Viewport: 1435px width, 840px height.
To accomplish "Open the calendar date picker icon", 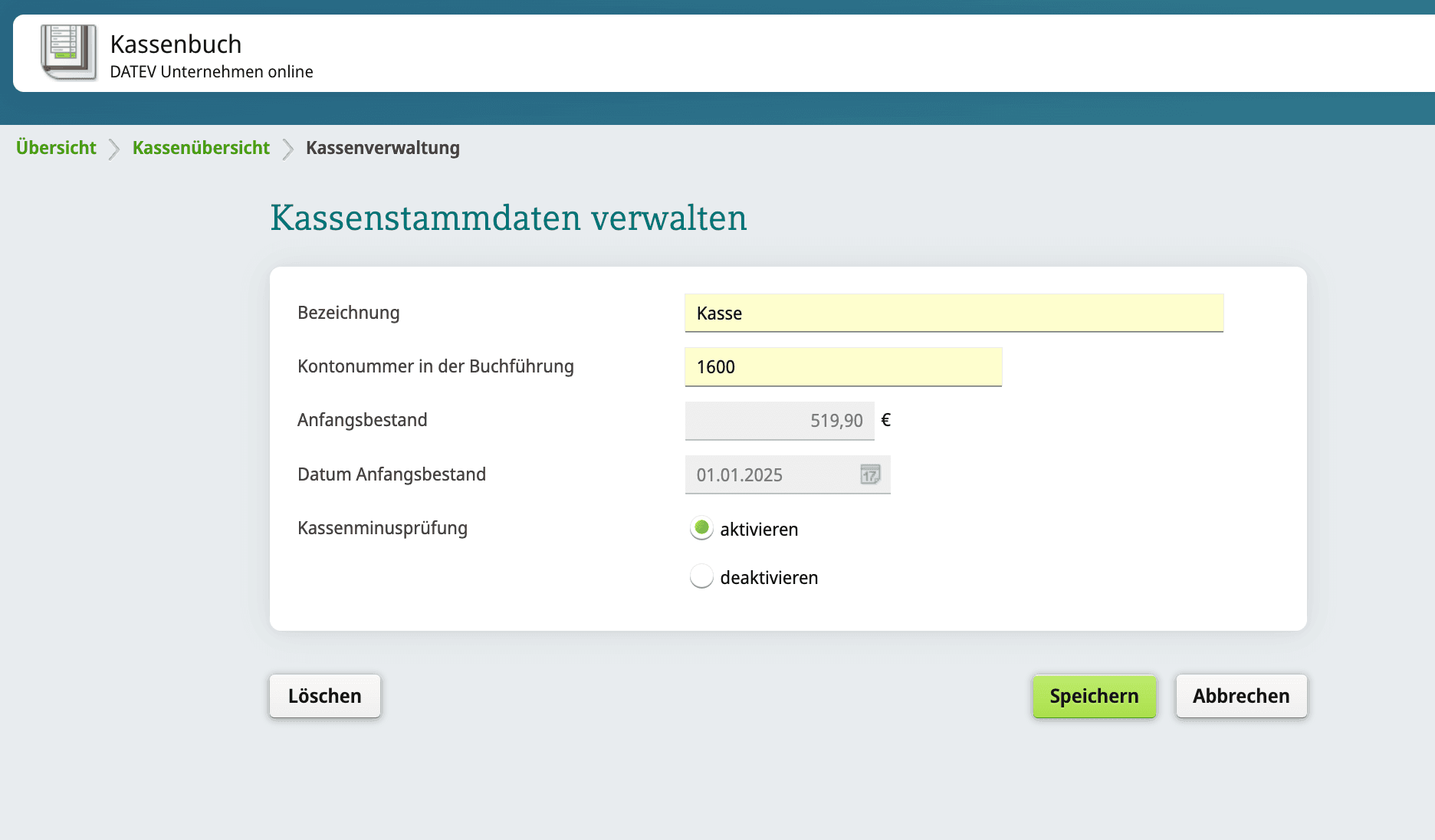I will pos(870,474).
